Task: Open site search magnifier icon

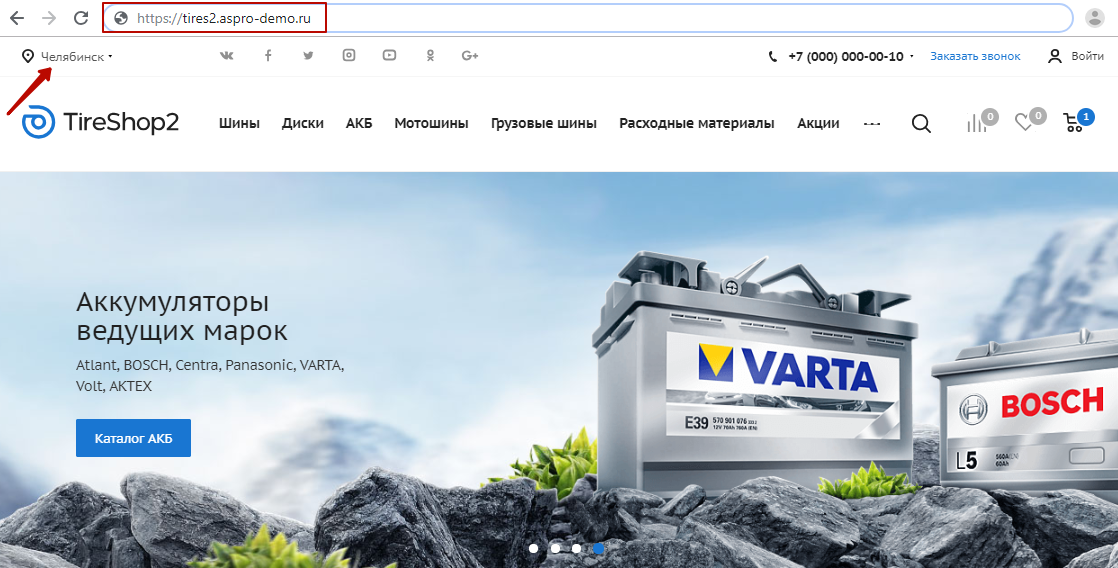Action: click(921, 123)
